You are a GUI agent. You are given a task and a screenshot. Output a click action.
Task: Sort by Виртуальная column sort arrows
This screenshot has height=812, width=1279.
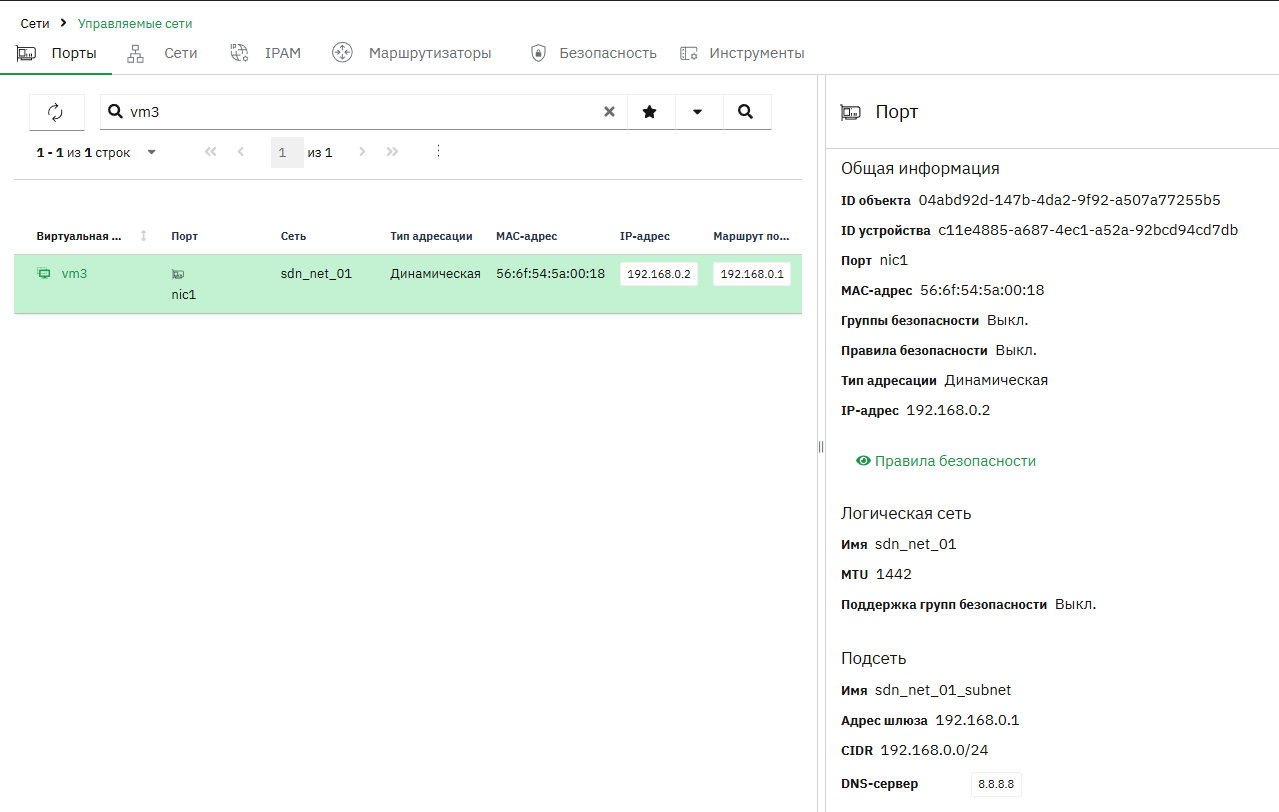coord(143,236)
